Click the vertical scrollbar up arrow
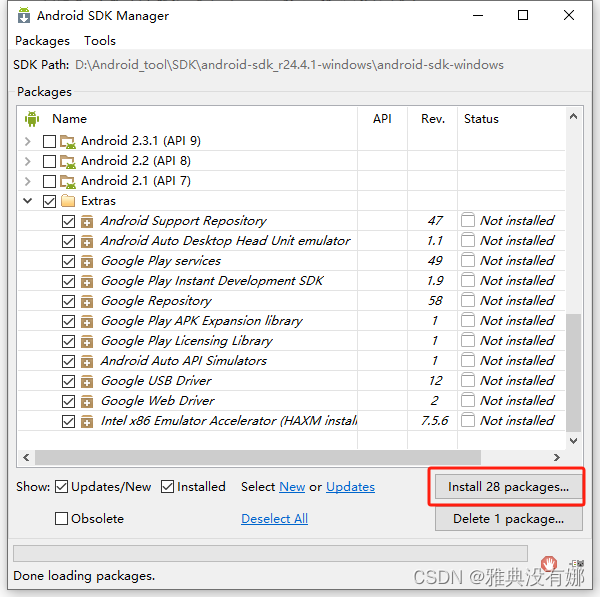This screenshot has height=597, width=600. pyautogui.click(x=573, y=116)
